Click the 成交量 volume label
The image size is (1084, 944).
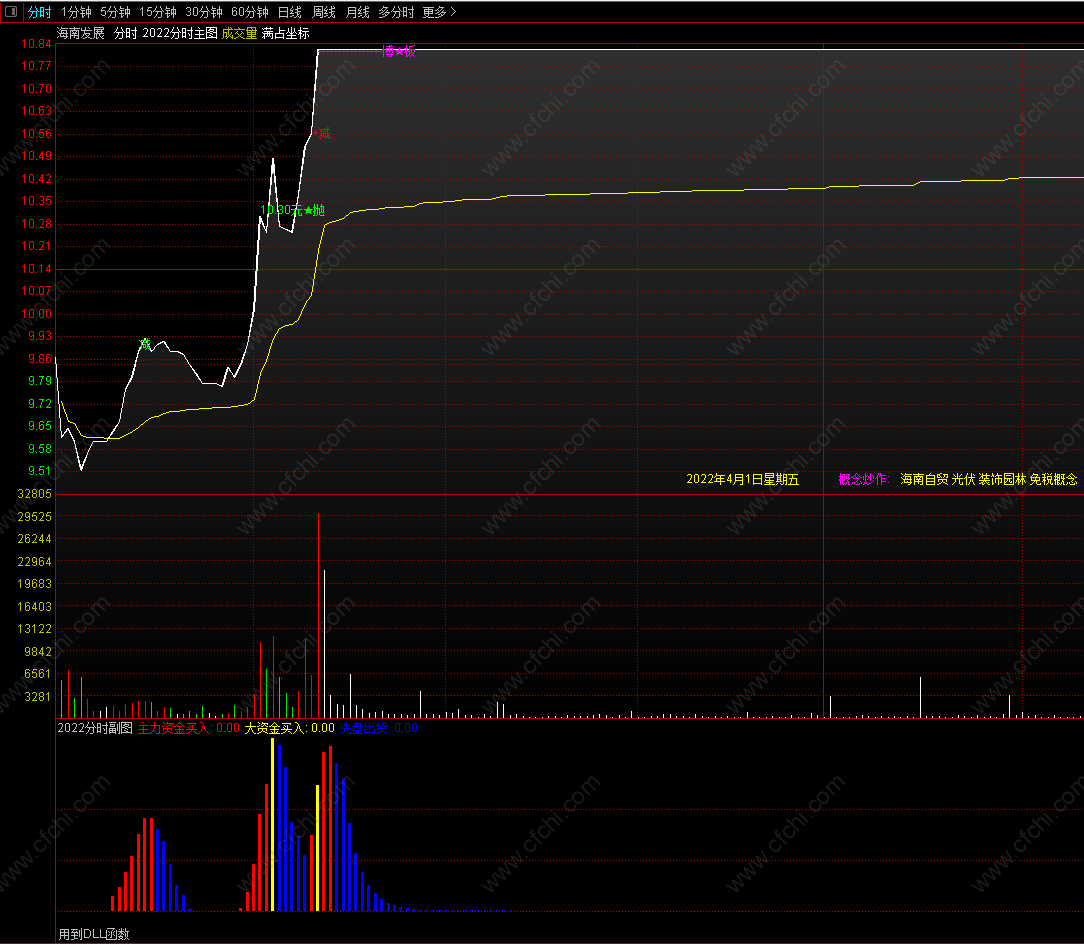coord(239,33)
